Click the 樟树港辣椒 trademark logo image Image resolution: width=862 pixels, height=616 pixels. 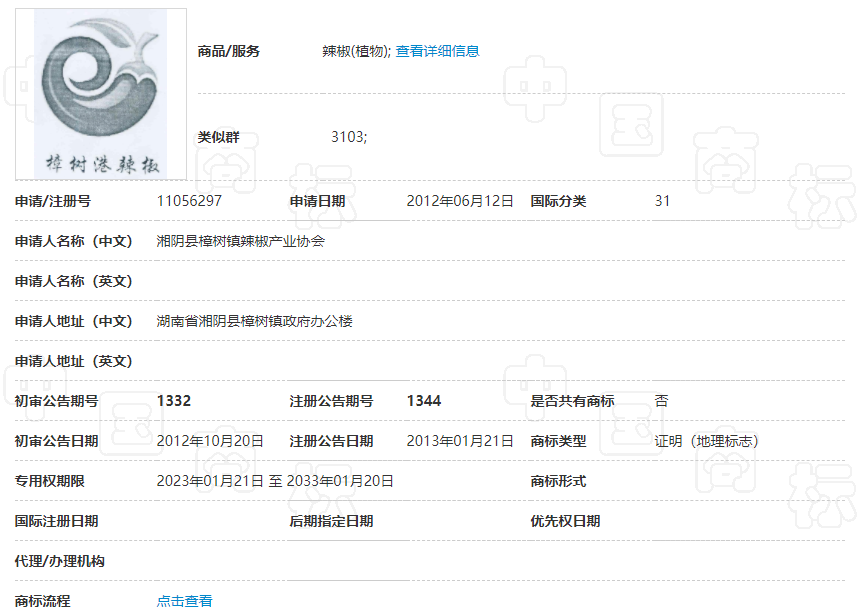coord(101,95)
